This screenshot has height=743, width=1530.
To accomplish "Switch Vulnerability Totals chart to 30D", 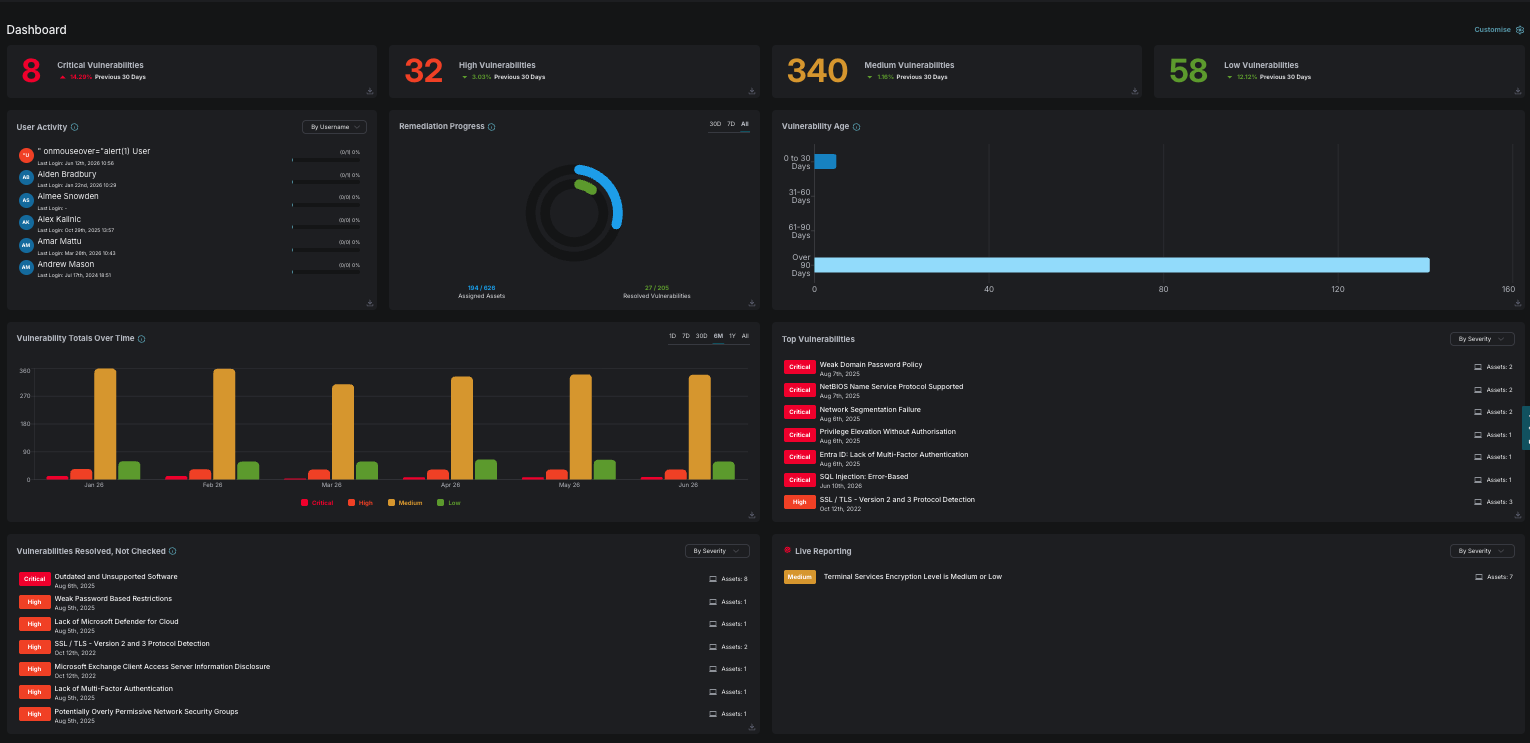I will 701,336.
